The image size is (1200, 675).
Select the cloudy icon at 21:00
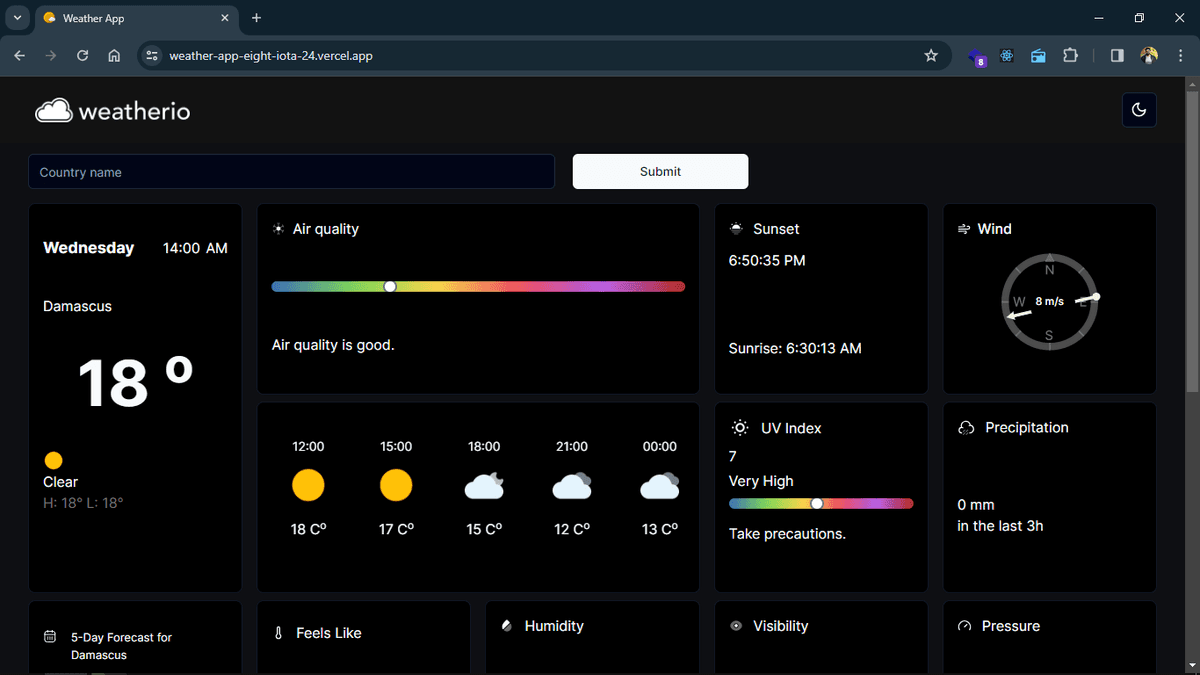point(571,486)
